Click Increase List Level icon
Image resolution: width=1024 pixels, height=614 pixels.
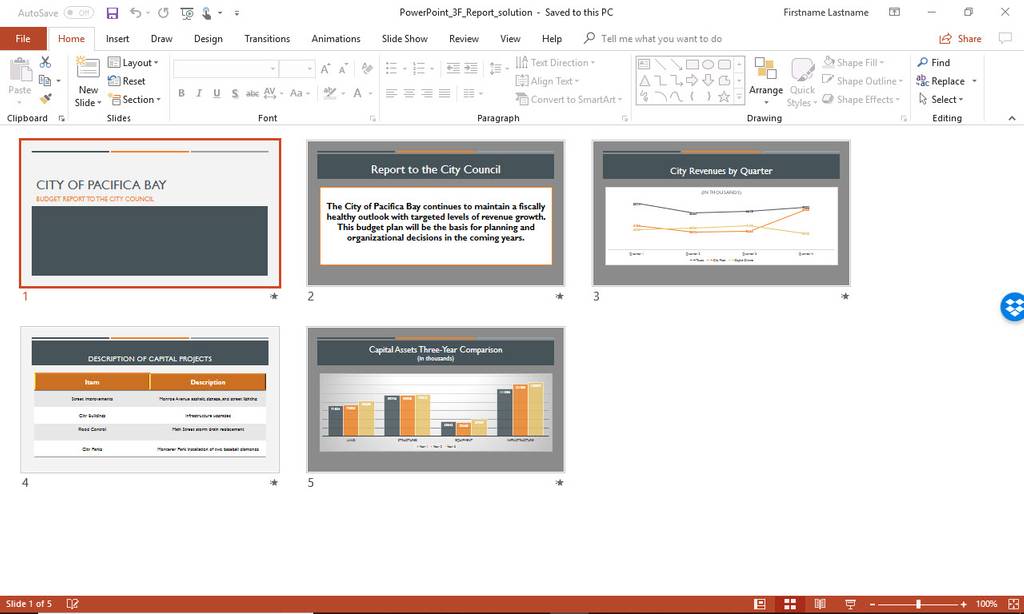[x=470, y=69]
